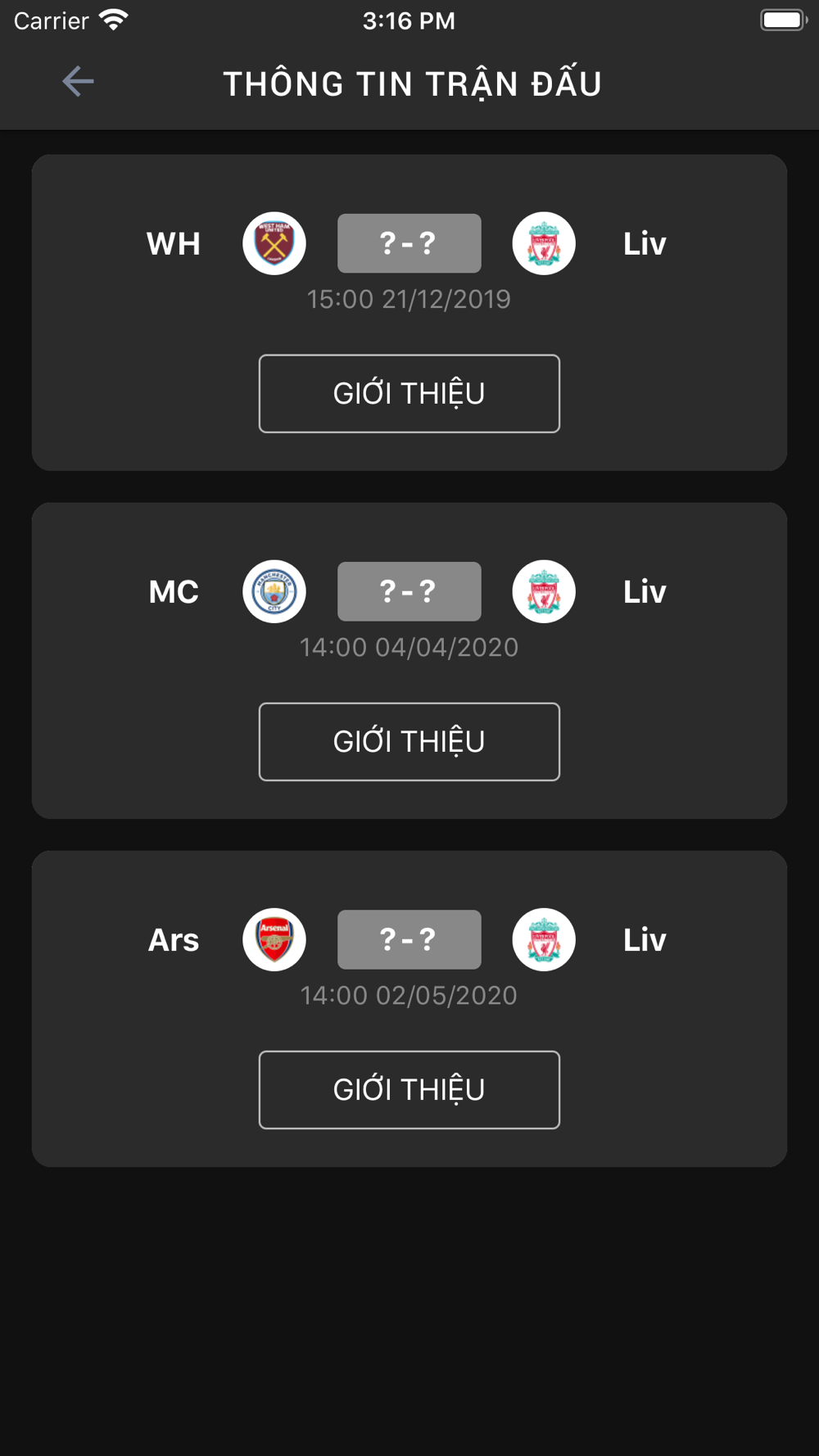Tap Liverpool crest in MC match
The height and width of the screenshot is (1456, 819).
[544, 591]
